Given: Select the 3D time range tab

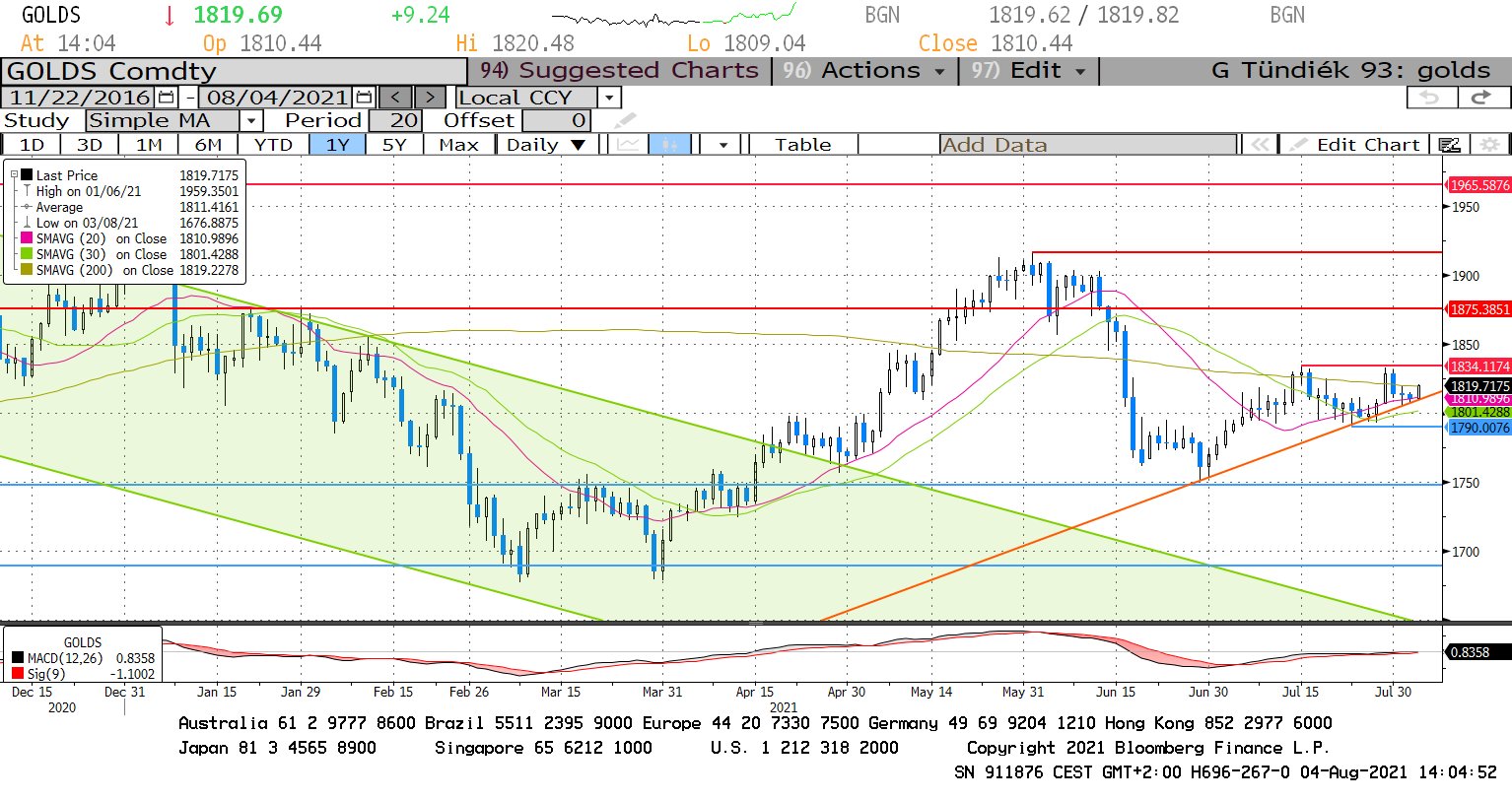Looking at the screenshot, I should click(x=90, y=145).
